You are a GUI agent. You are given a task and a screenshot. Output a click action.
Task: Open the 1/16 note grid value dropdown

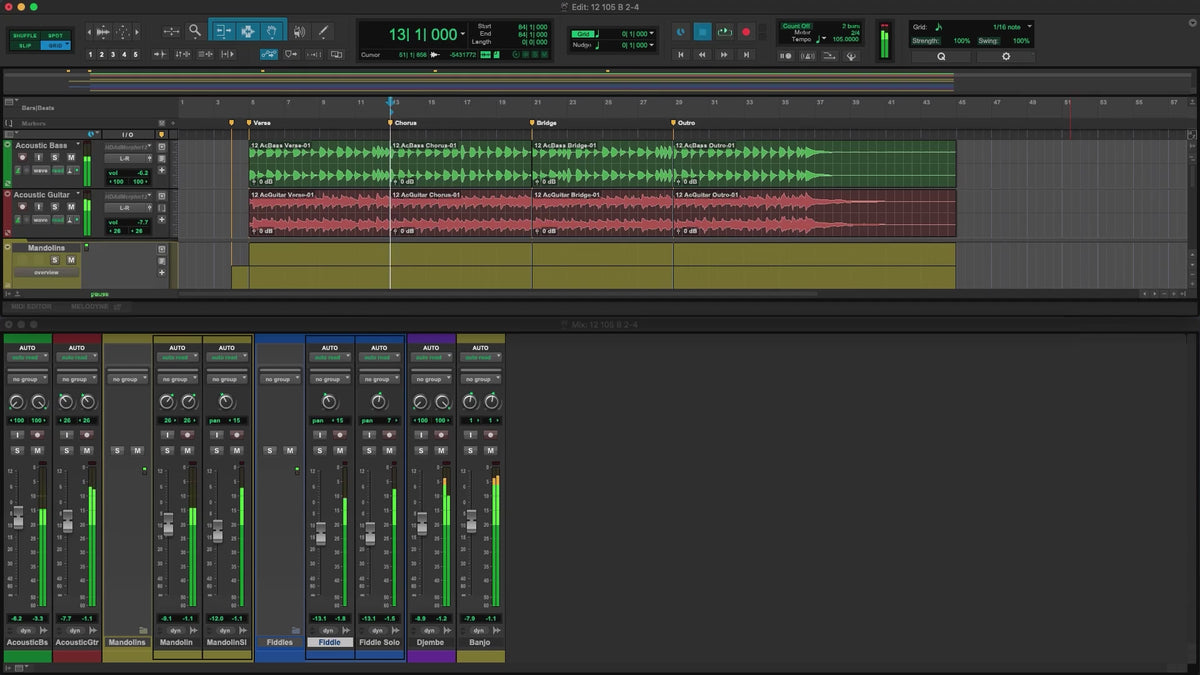(1030, 26)
